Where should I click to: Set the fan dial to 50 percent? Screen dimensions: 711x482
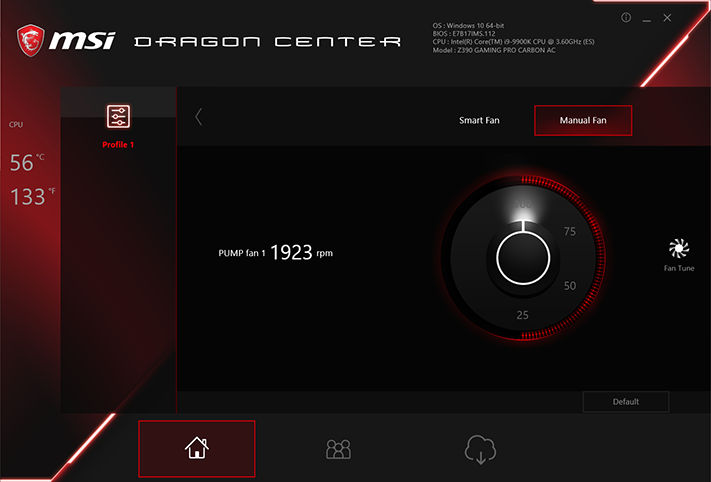(x=570, y=286)
